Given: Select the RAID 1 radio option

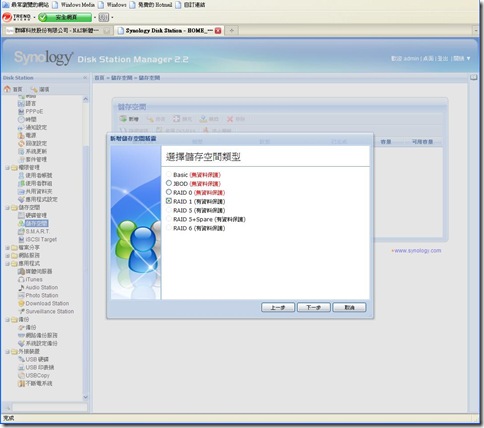Looking at the screenshot, I should (x=169, y=201).
